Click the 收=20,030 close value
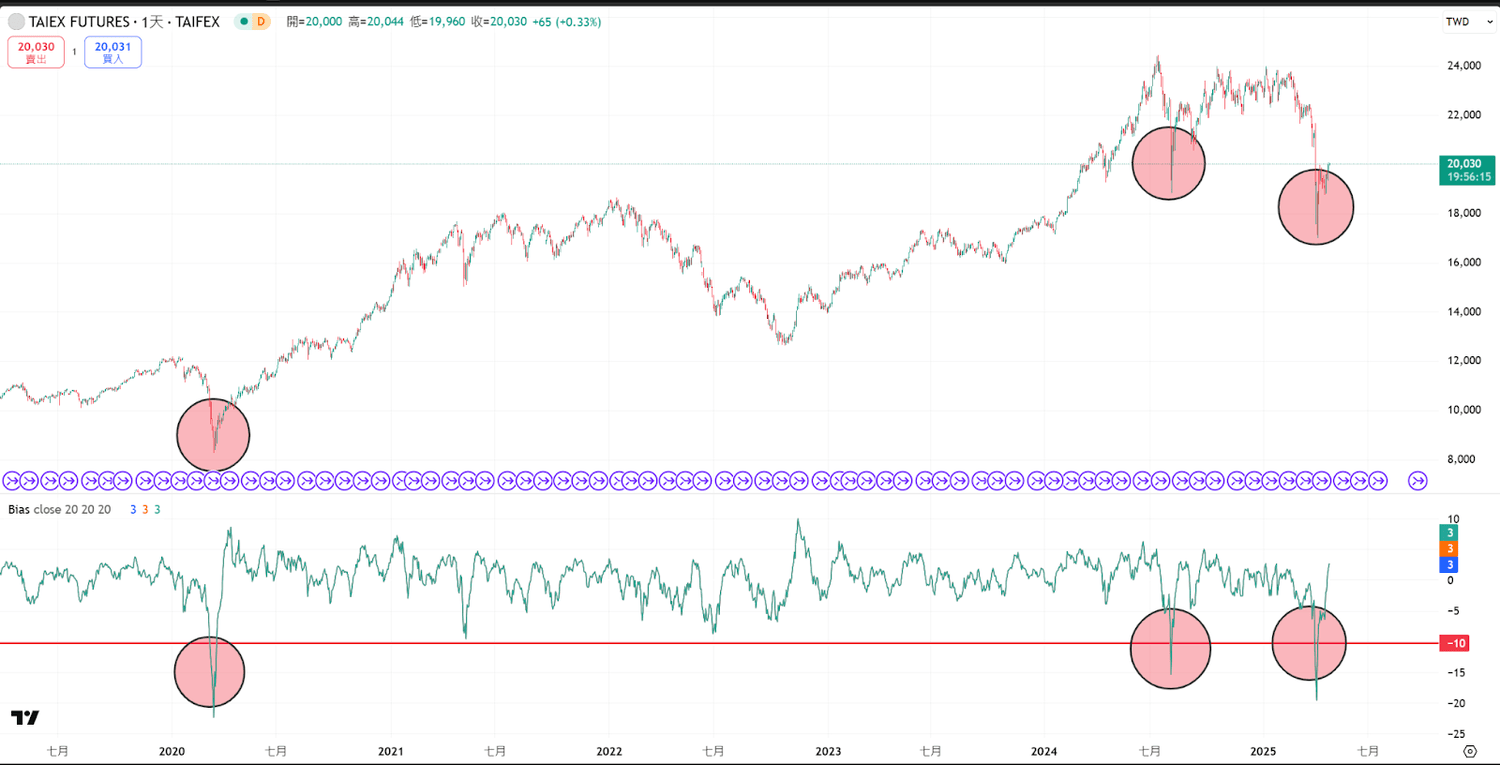 (498, 21)
